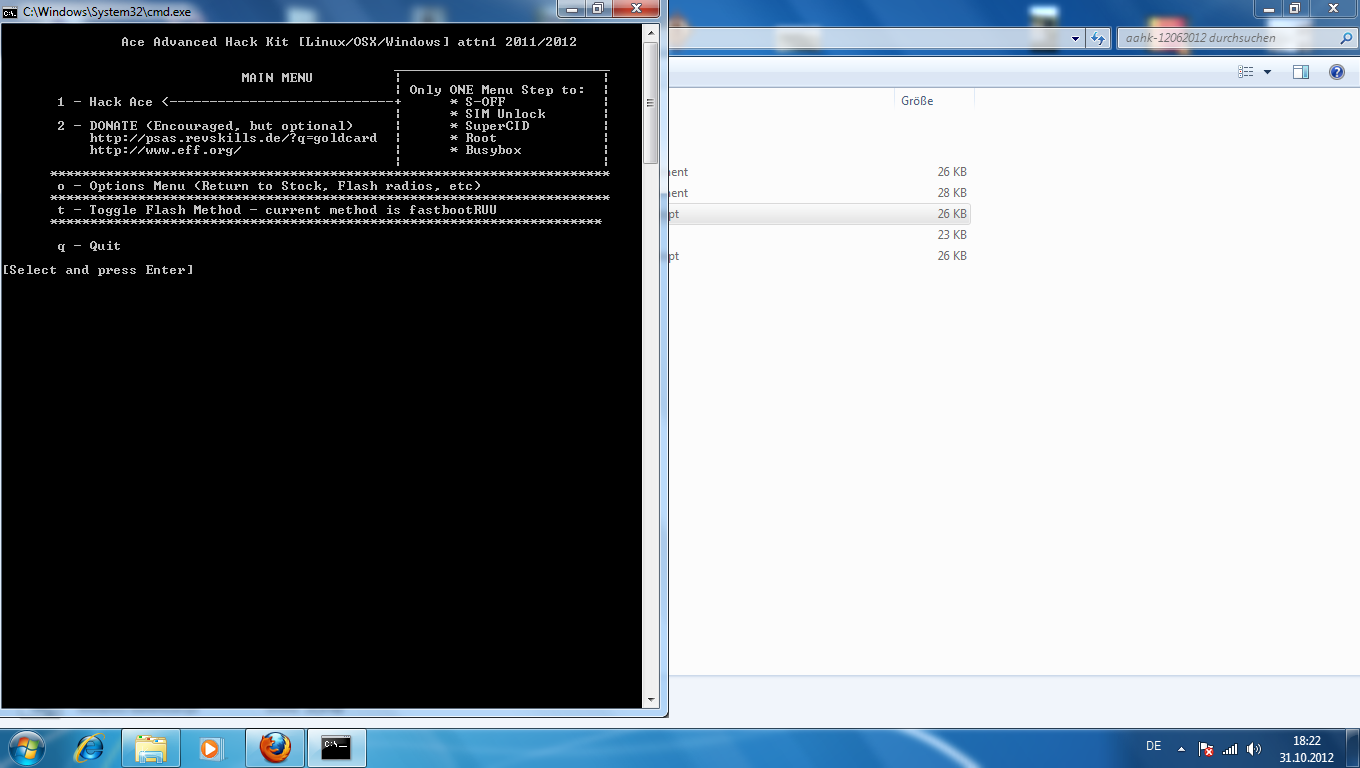This screenshot has height=768, width=1360.
Task: Click the 'o - Options Menu' line
Action: click(x=269, y=186)
